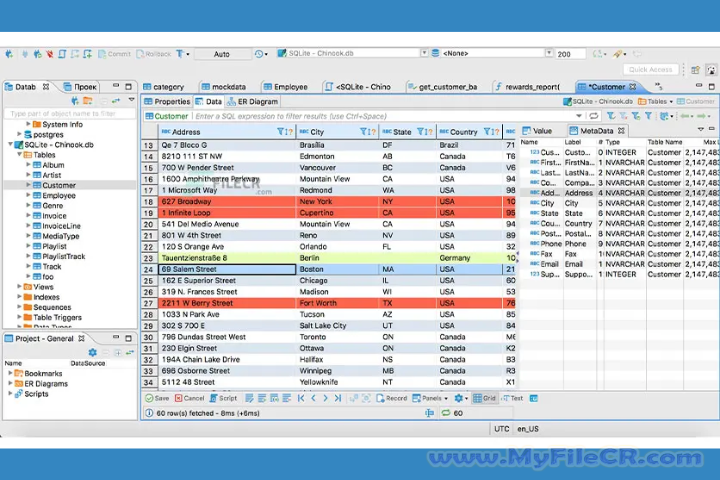Viewport: 720px width, 480px height.
Task: Open the Panels dropdown
Action: pyautogui.click(x=430, y=398)
